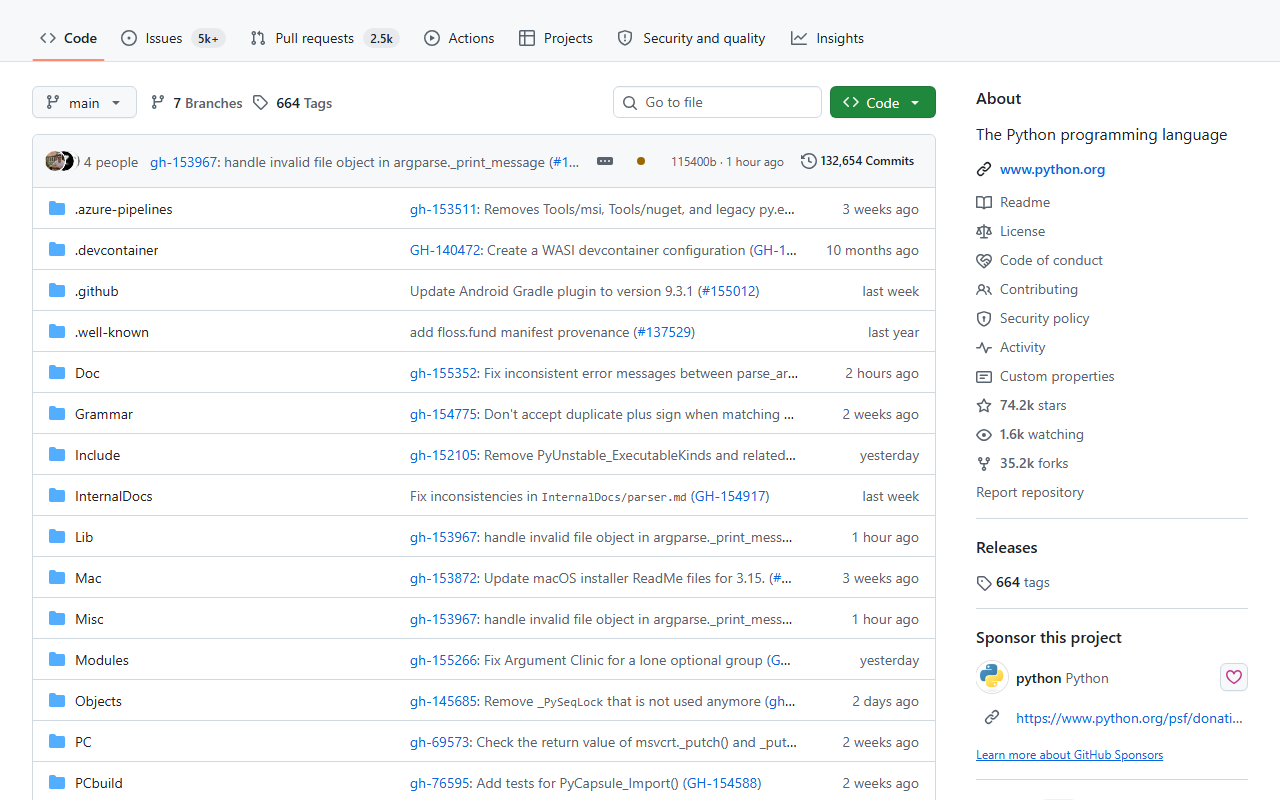Click the folder icon beside .devcontainer
This screenshot has height=800, width=1280.
pos(57,250)
